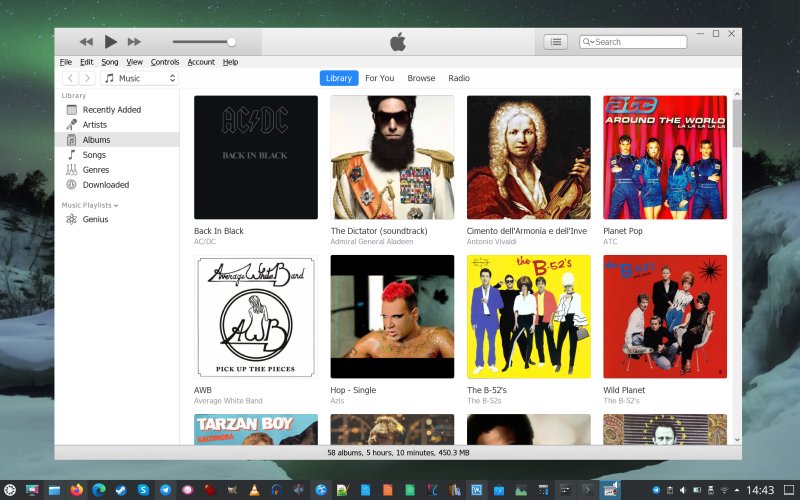
Task: Click the 'Planet Pop' album title
Action: point(622,231)
